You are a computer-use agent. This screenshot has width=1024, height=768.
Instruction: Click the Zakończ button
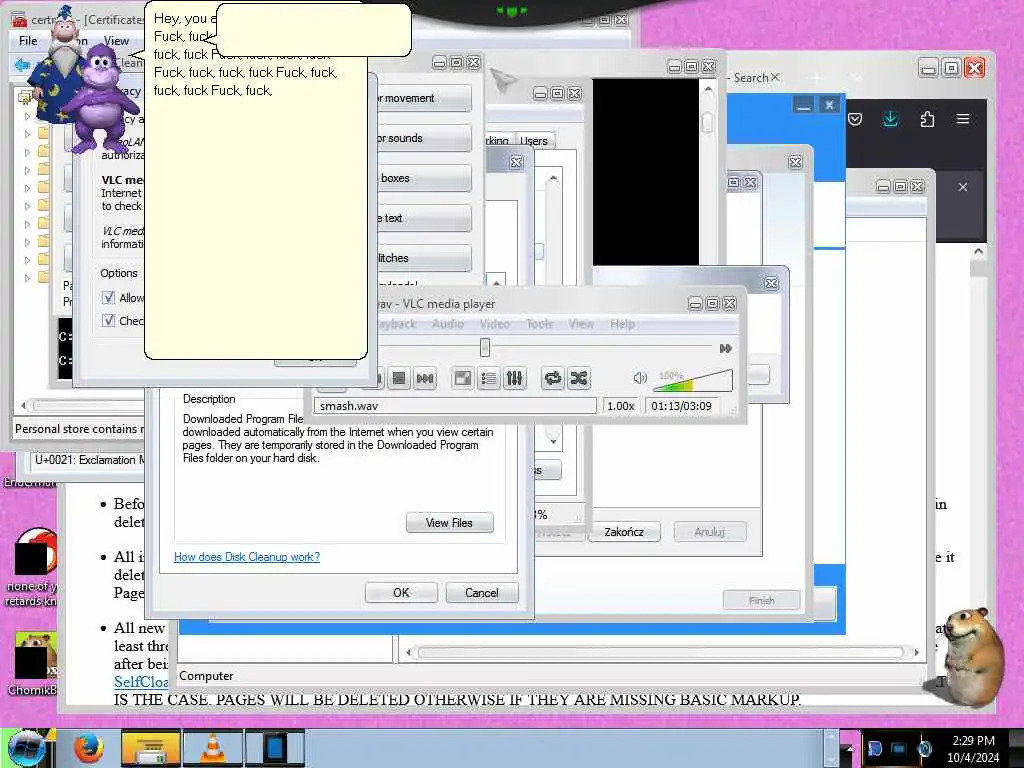point(624,532)
